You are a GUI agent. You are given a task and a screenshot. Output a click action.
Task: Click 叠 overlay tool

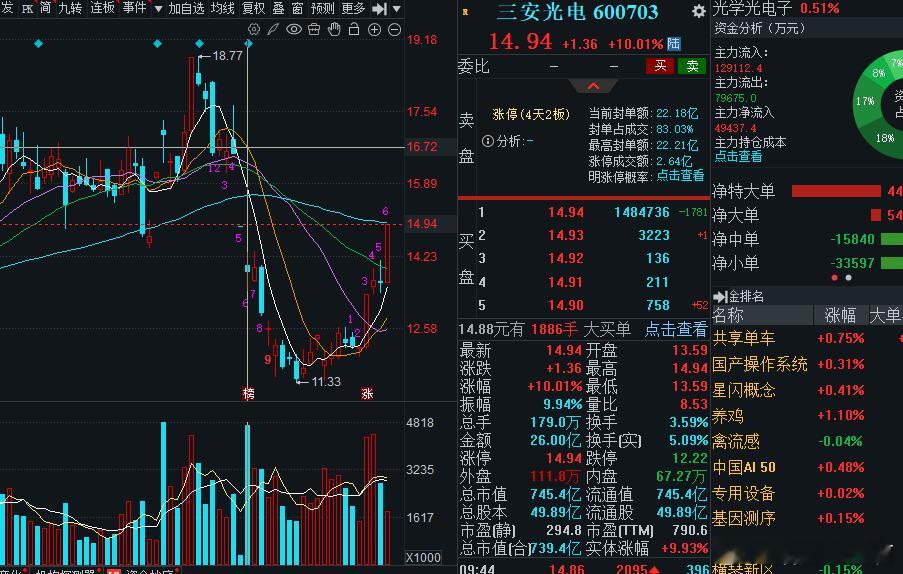tap(278, 8)
